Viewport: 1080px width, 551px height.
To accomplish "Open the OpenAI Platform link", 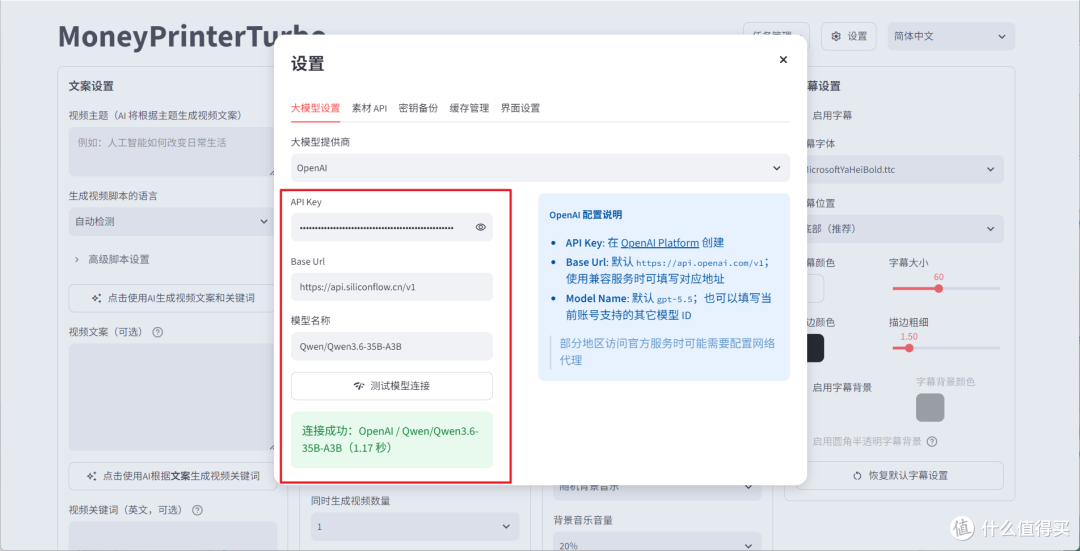I will (660, 243).
